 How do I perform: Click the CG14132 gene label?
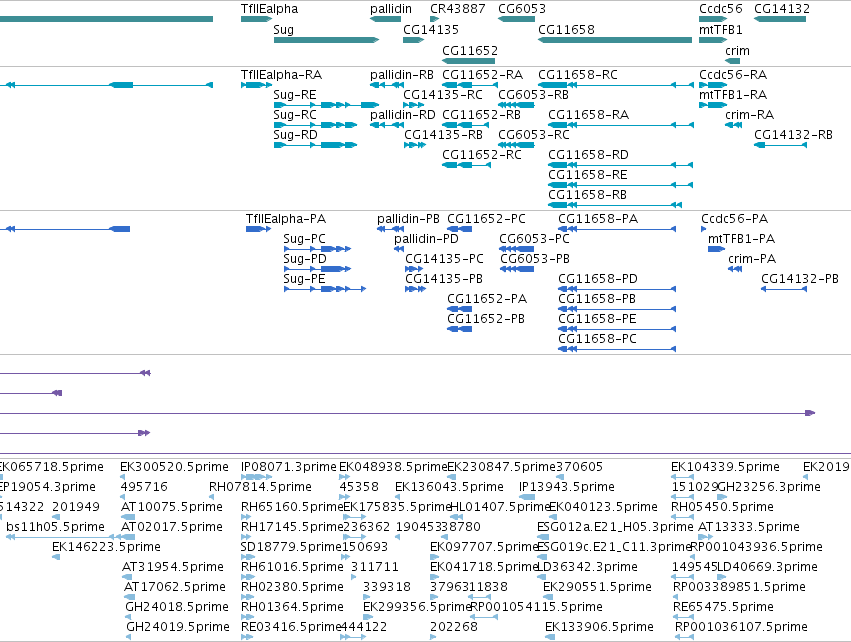click(x=782, y=9)
